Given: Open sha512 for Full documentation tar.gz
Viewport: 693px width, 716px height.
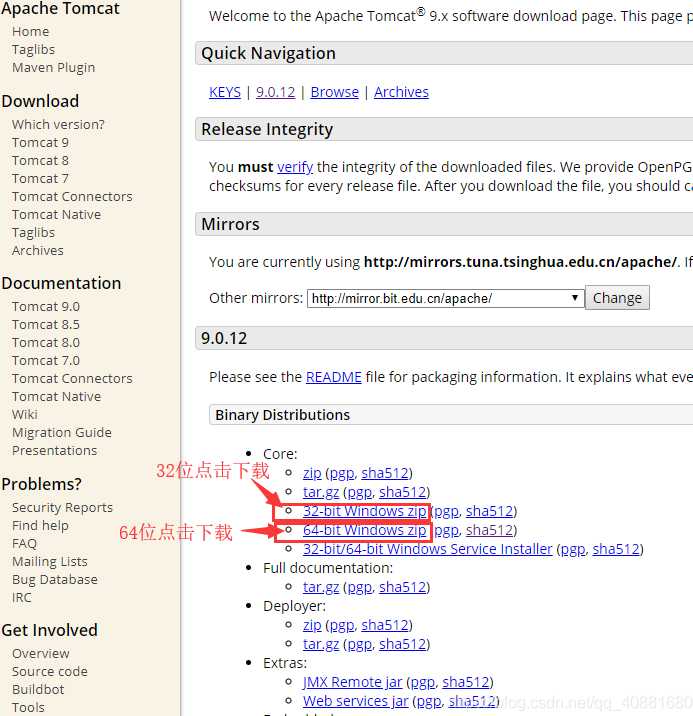Looking at the screenshot, I should [403, 587].
